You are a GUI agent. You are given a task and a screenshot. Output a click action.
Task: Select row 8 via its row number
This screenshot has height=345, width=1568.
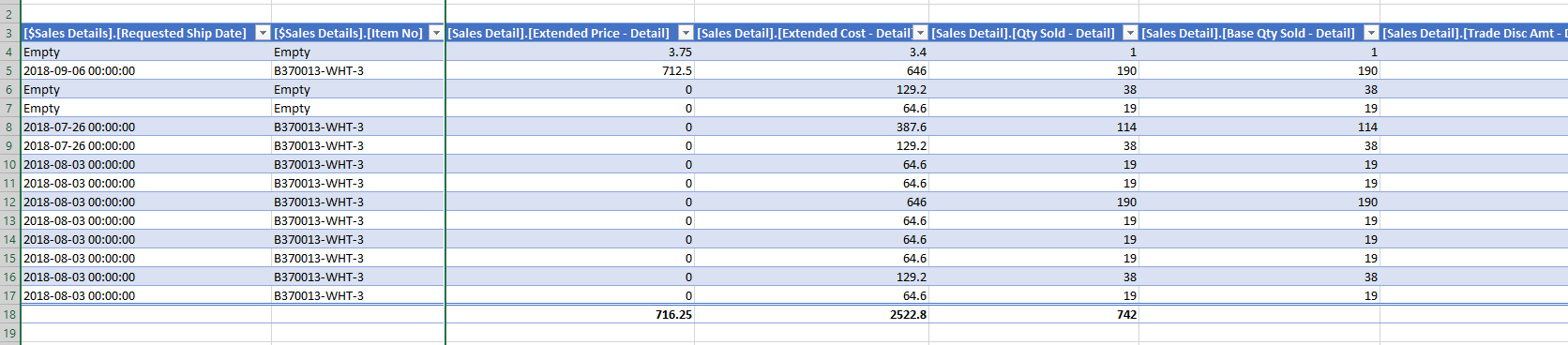(x=9, y=127)
